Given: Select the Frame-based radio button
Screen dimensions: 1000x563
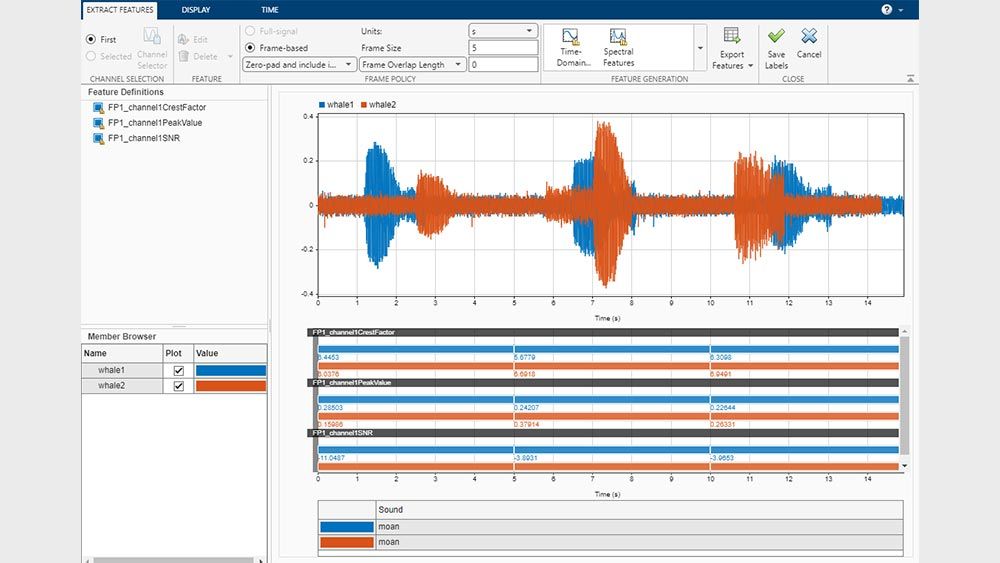Looking at the screenshot, I should (x=250, y=47).
